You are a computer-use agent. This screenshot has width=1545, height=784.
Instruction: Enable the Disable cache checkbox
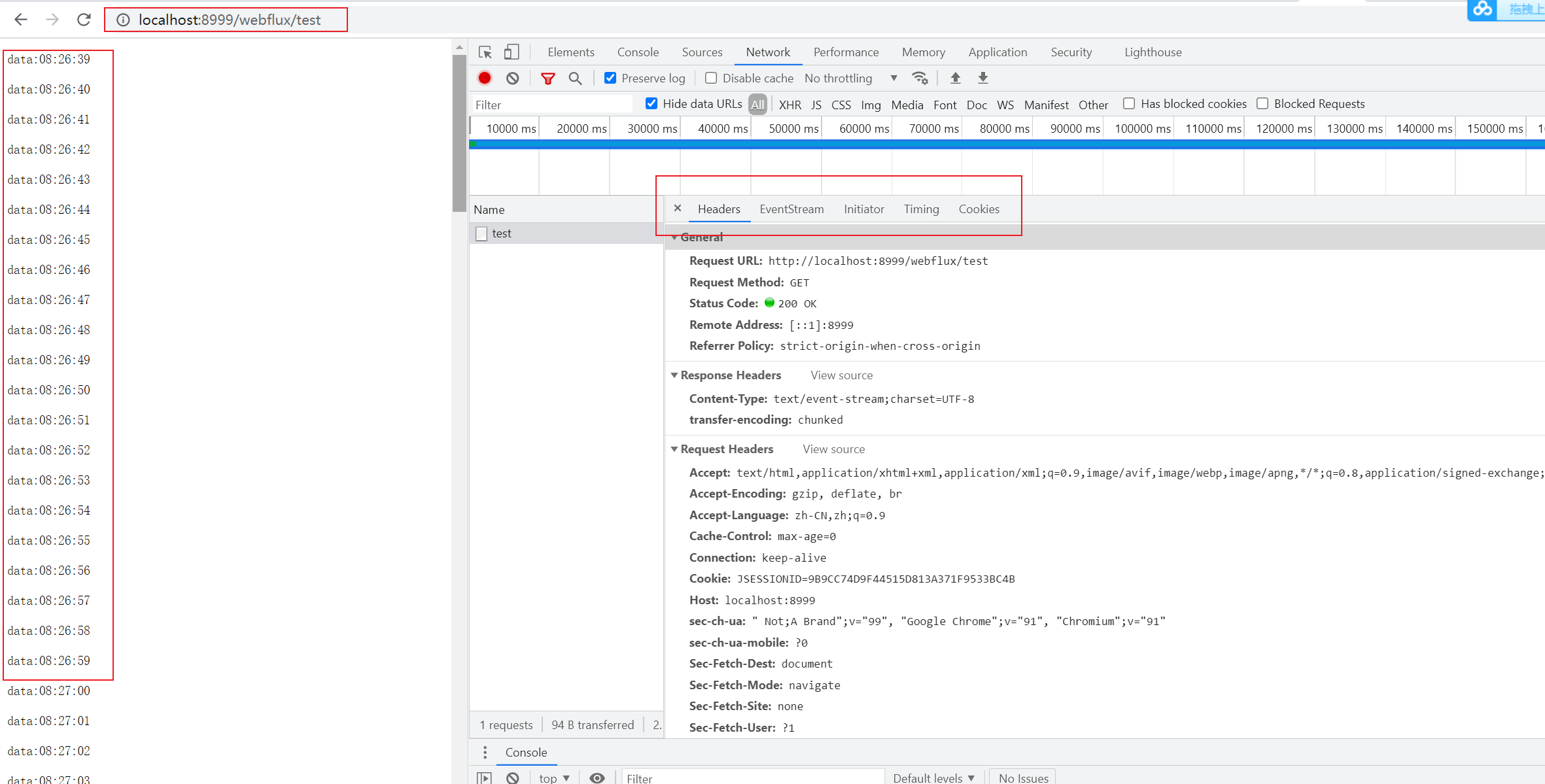click(711, 78)
